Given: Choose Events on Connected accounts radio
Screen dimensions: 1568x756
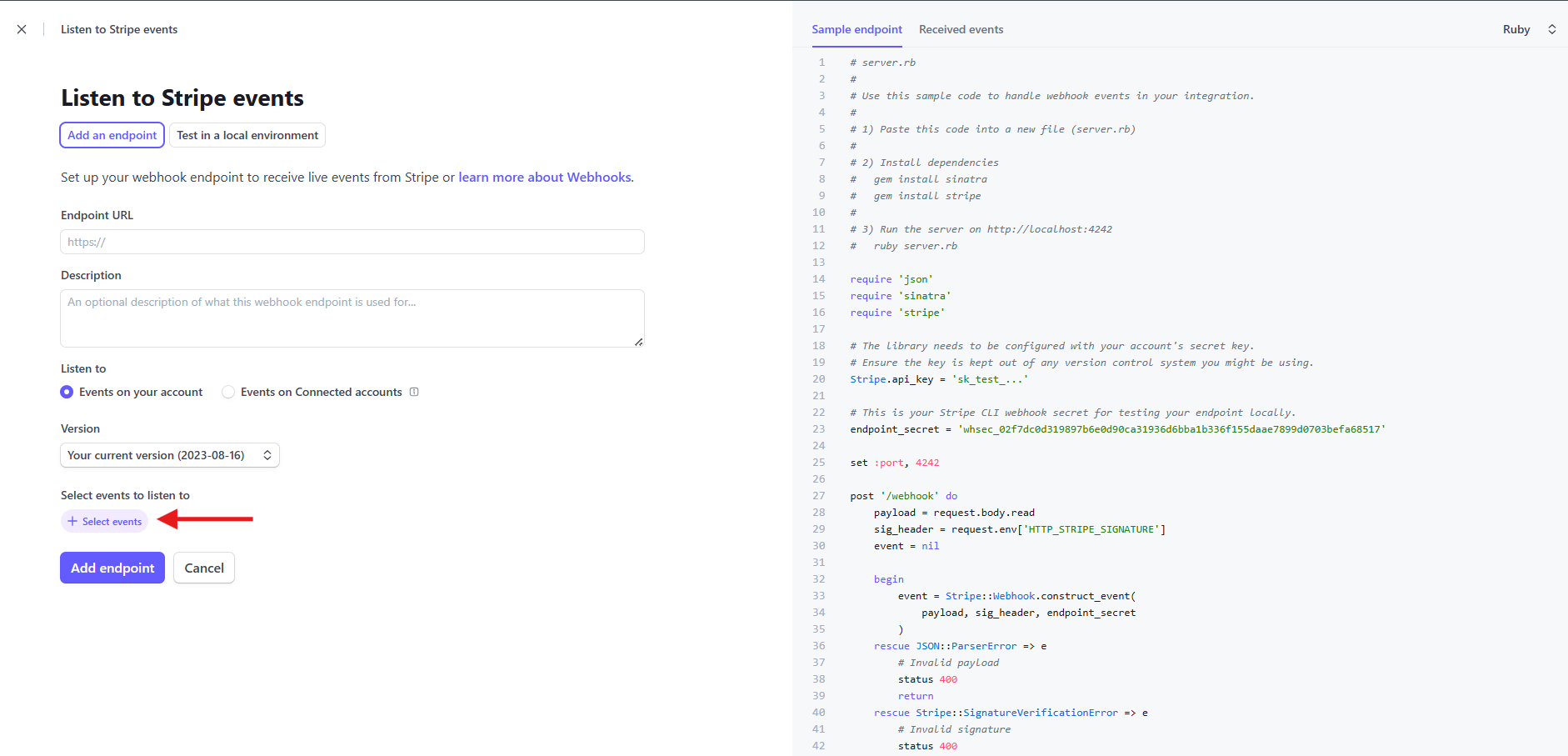Looking at the screenshot, I should pyautogui.click(x=228, y=392).
